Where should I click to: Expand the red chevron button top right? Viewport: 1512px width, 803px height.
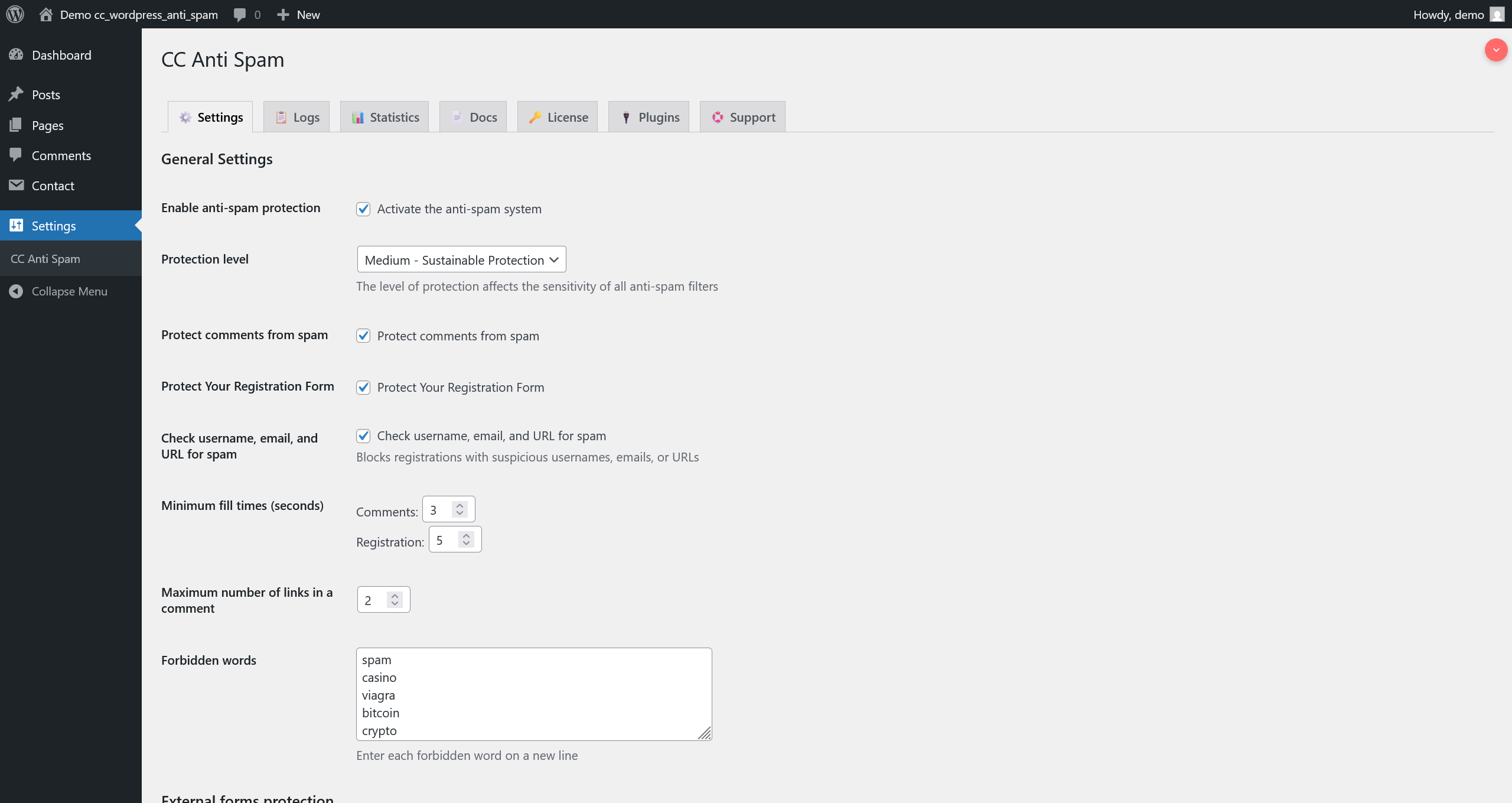pyautogui.click(x=1495, y=50)
